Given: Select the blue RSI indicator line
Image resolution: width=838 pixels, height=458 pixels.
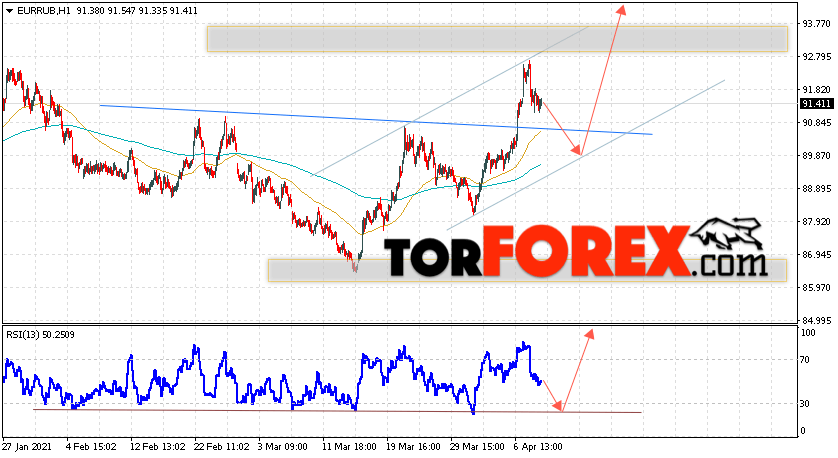Looking at the screenshot, I should tap(272, 377).
